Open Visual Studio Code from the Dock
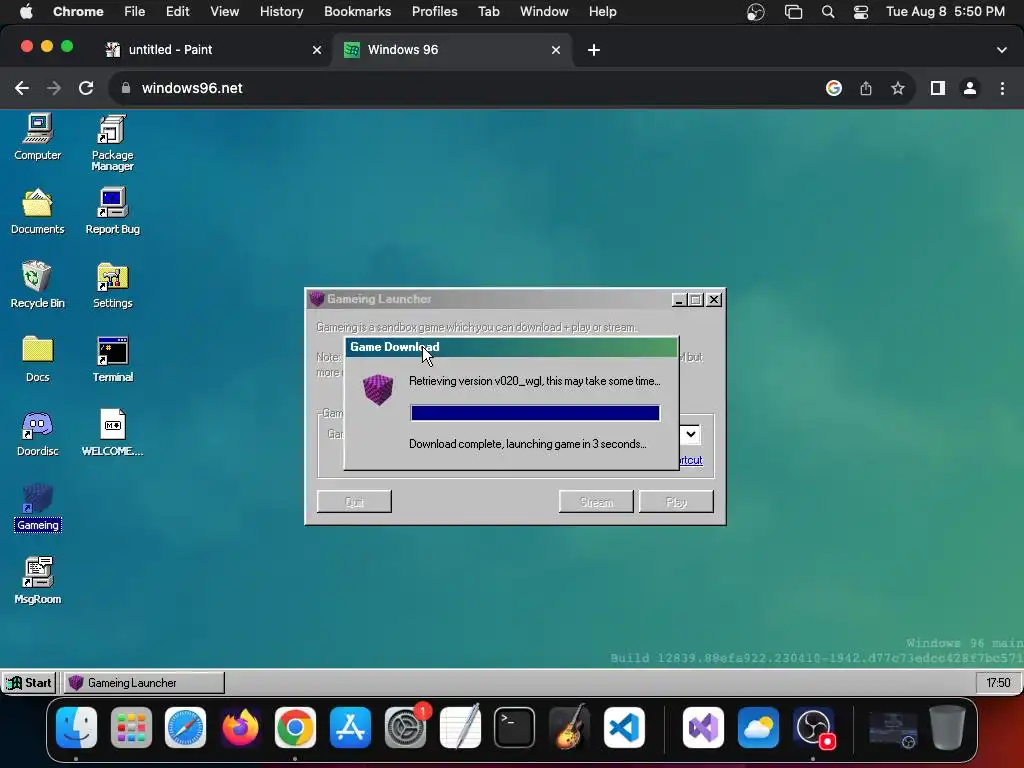This screenshot has width=1024, height=768. [624, 727]
